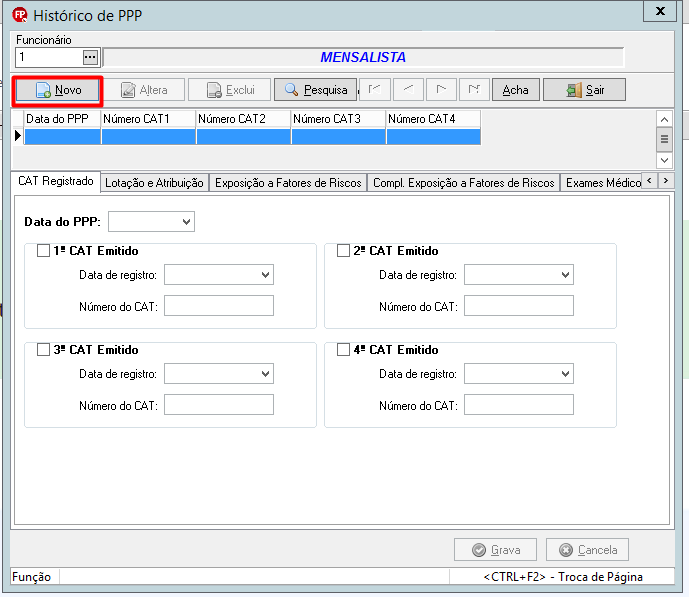The width and height of the screenshot is (689, 597).
Task: Open the Exposição a Fatores de Riscos tab
Action: pyautogui.click(x=288, y=183)
